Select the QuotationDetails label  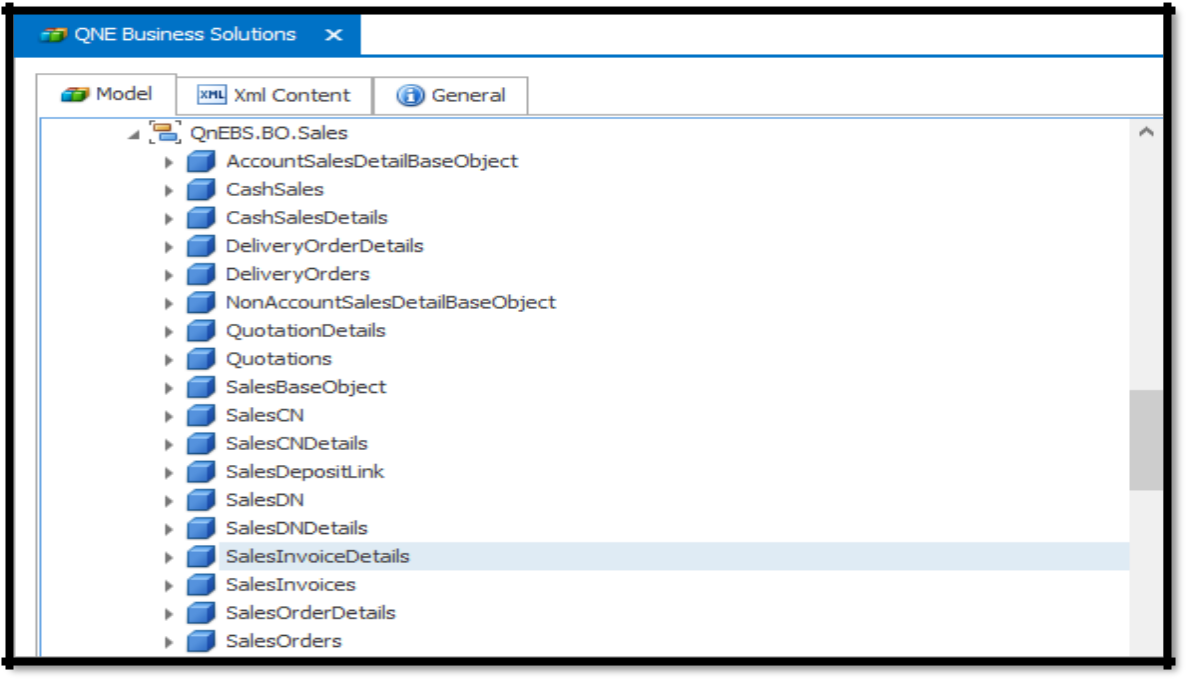coord(306,330)
